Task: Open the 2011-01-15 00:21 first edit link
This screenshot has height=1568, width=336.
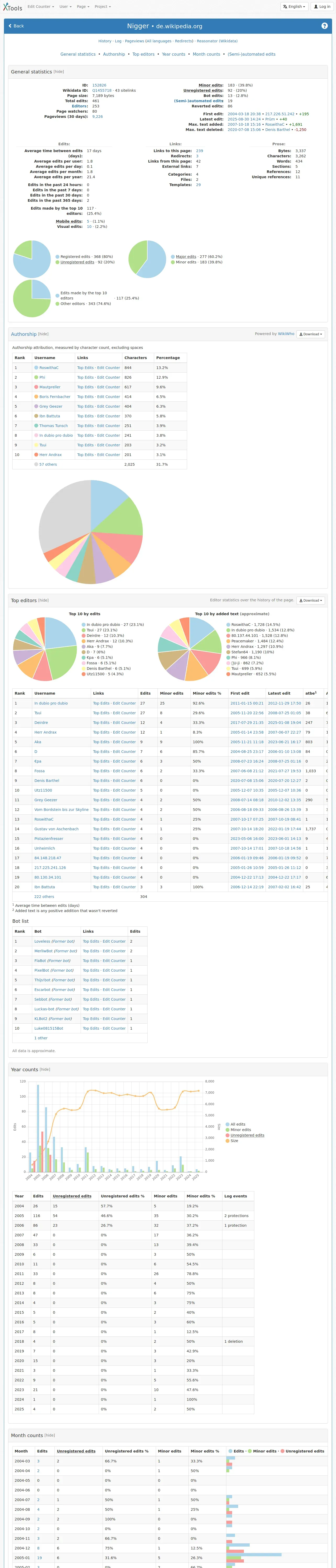Action: click(247, 703)
